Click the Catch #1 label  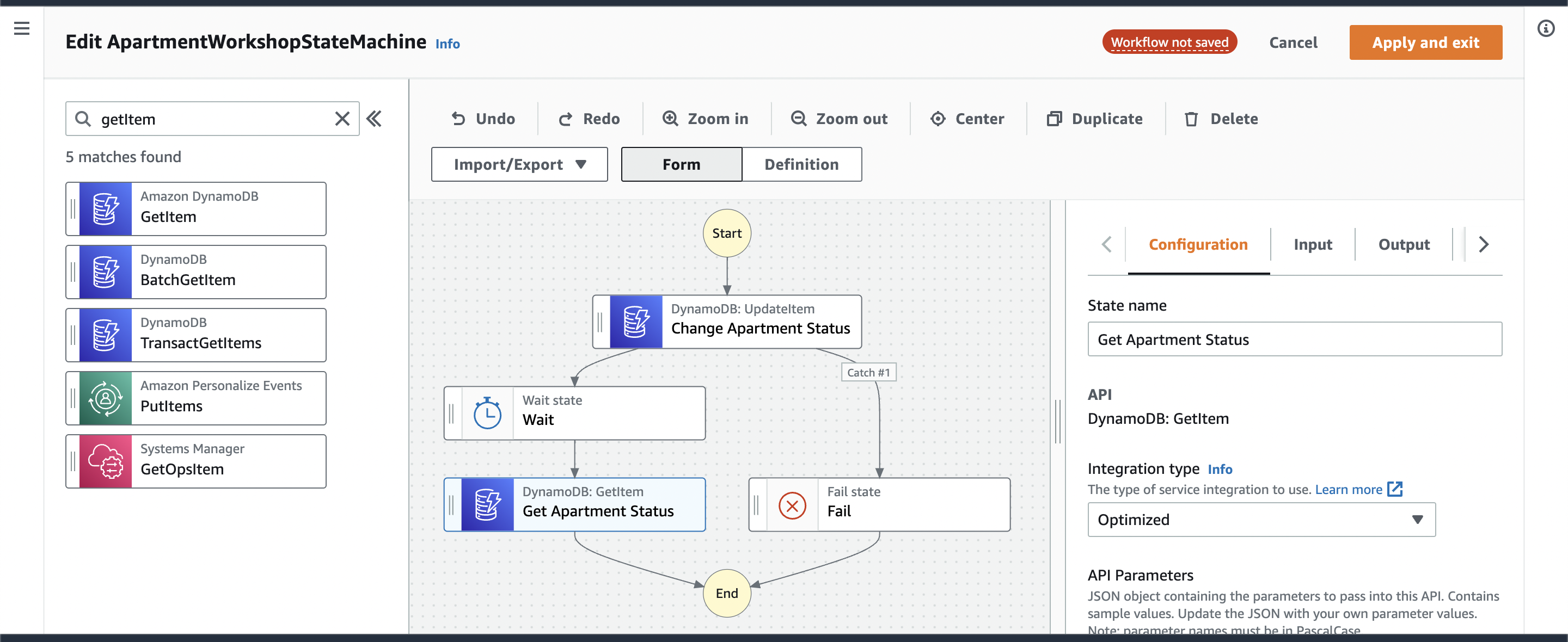868,373
